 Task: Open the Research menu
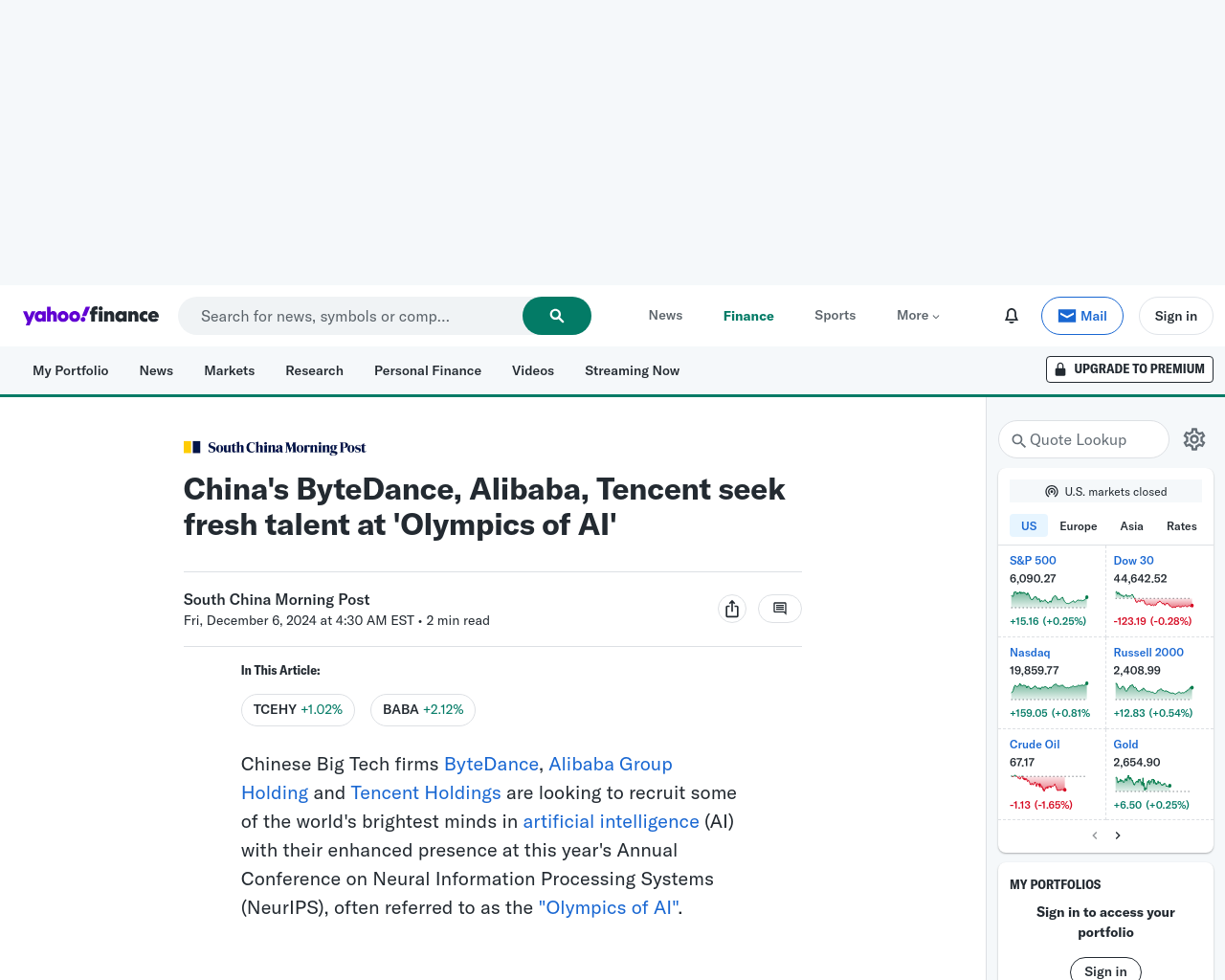[314, 370]
